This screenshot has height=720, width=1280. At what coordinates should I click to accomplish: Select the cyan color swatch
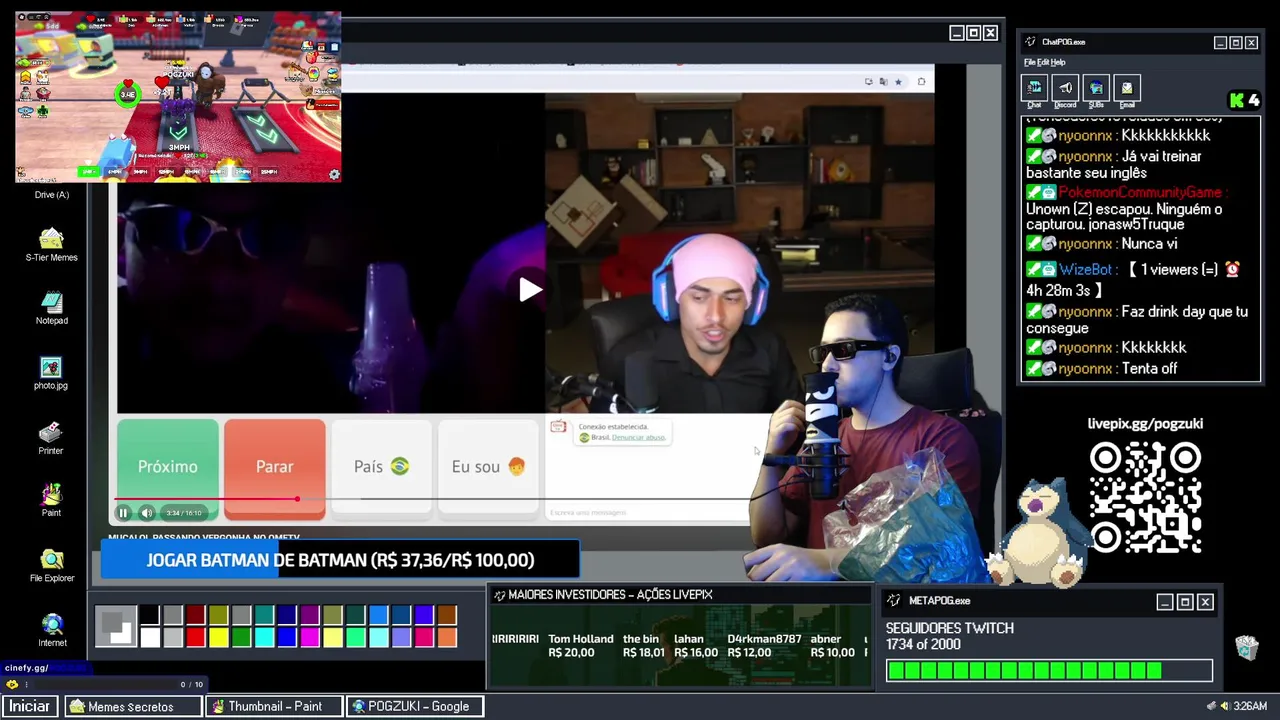[264, 637]
